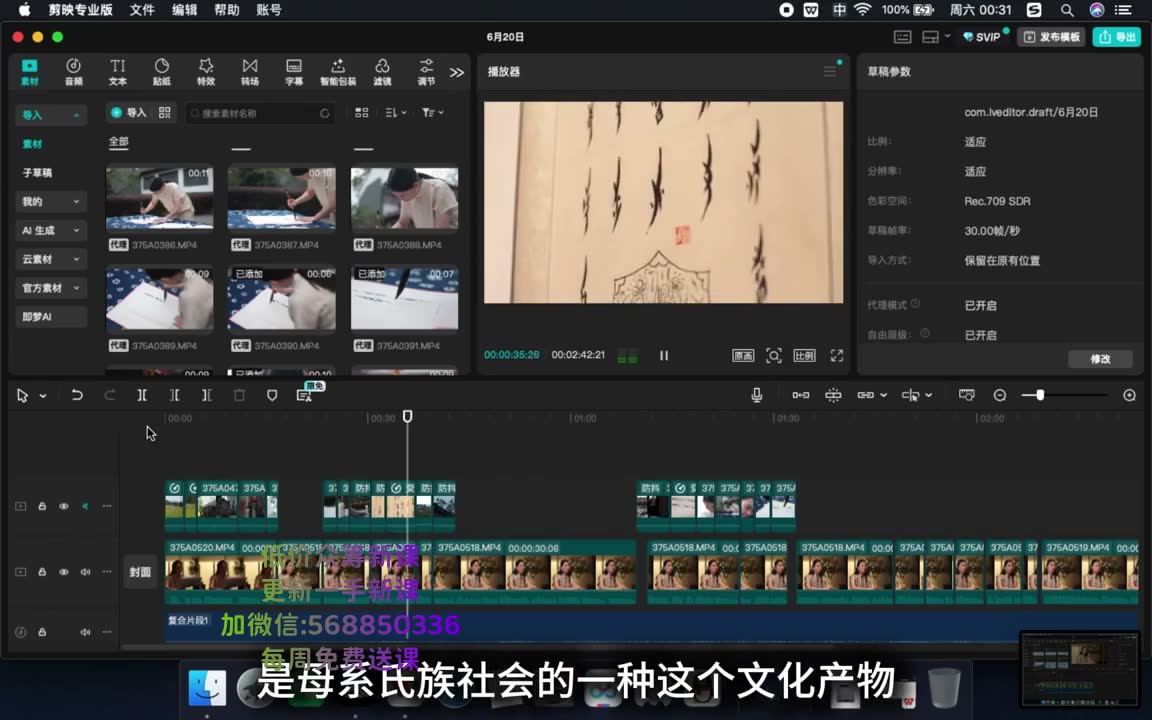Lock the upper video track
The height and width of the screenshot is (720, 1152).
(x=42, y=506)
